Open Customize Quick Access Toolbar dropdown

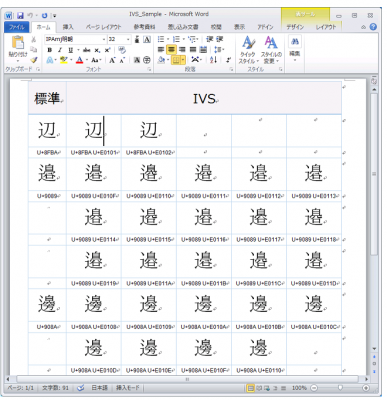coord(55,16)
